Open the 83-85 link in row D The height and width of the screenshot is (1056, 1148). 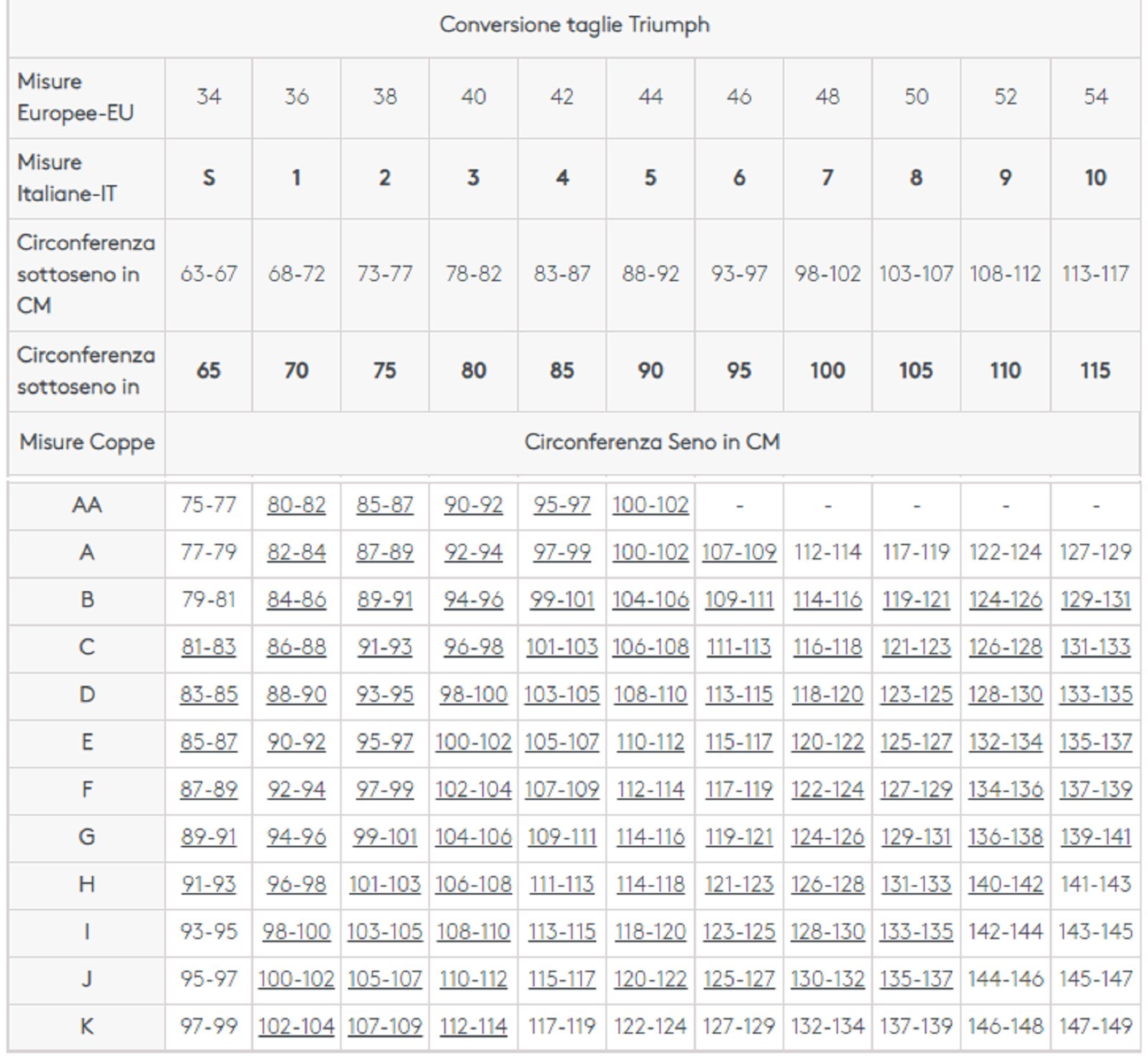[x=208, y=694]
